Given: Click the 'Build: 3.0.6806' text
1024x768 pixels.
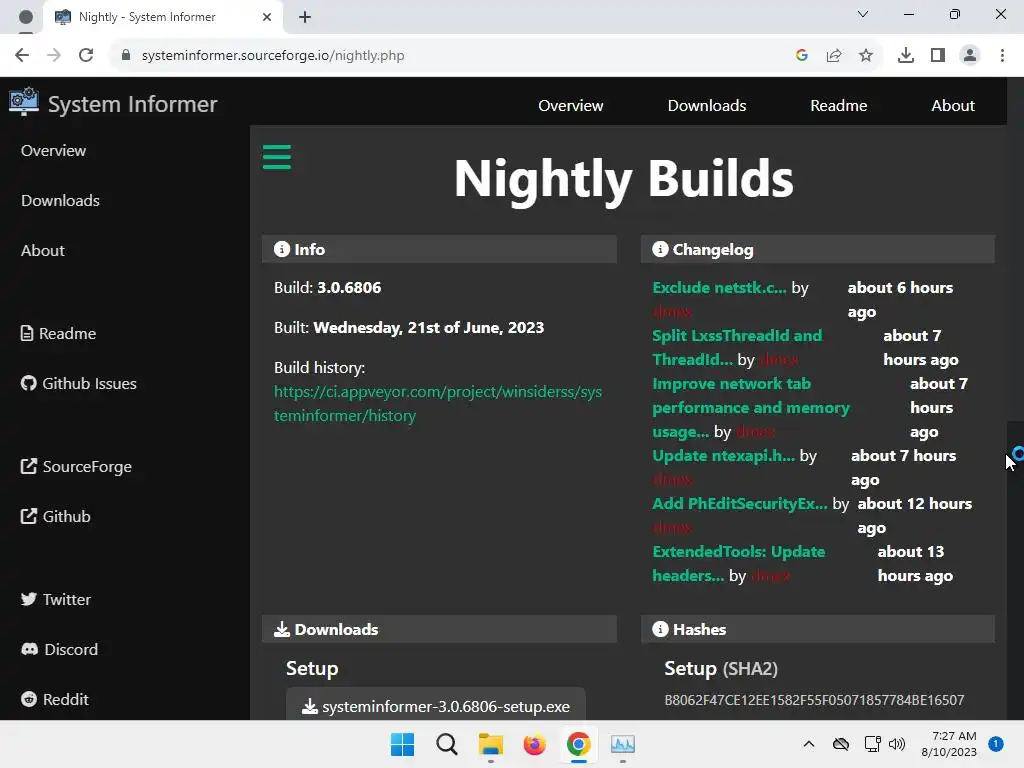Looking at the screenshot, I should click(327, 288).
